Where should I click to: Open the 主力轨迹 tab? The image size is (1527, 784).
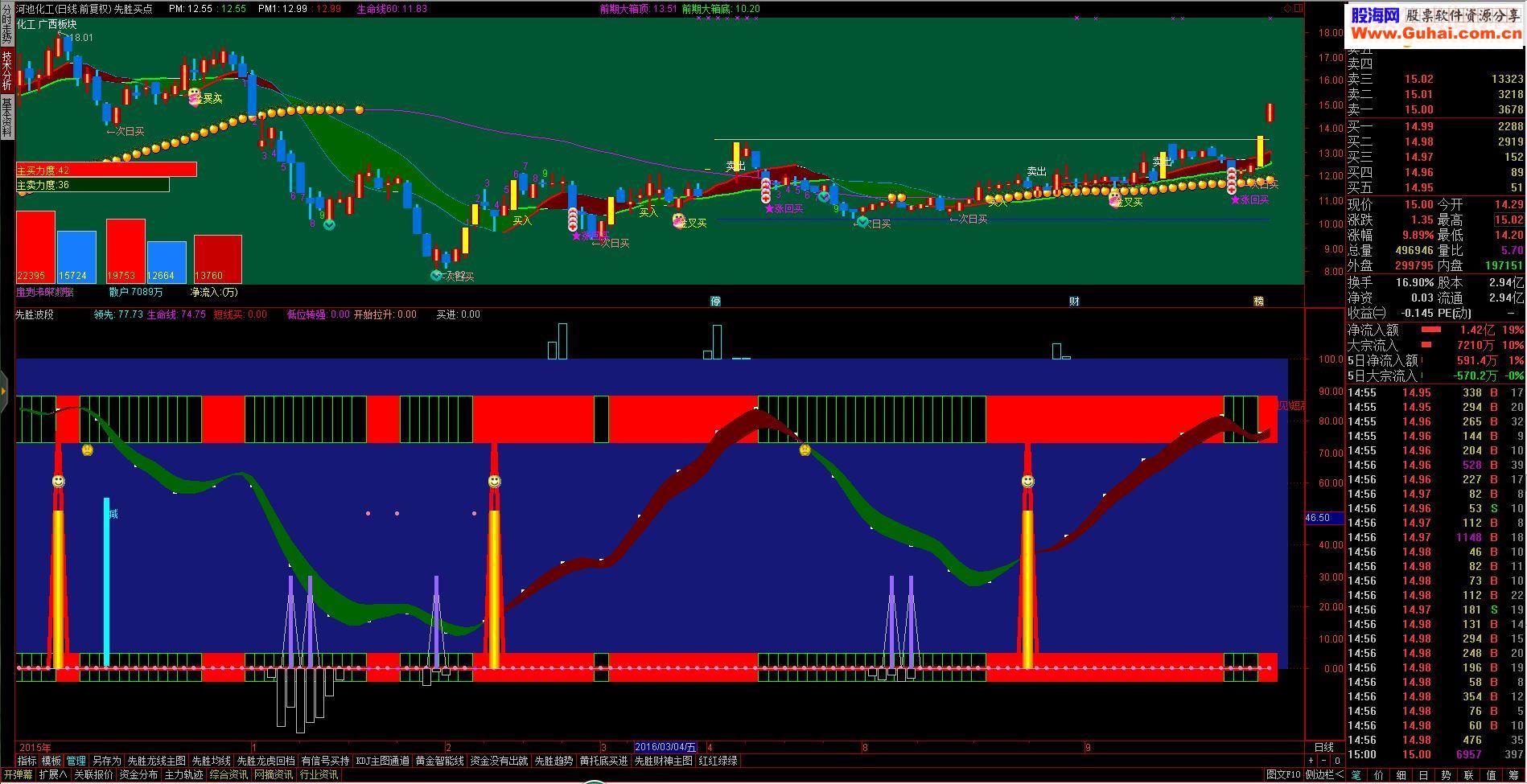(183, 775)
